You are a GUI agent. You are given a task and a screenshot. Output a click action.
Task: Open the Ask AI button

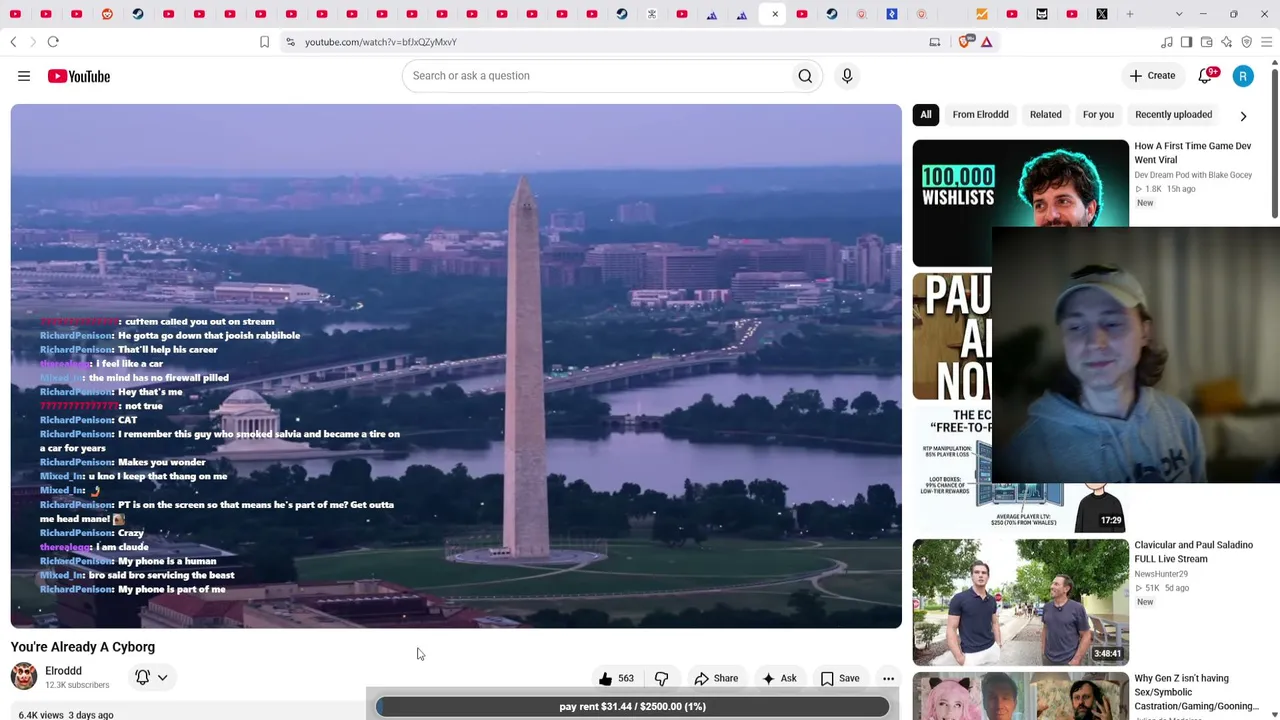coord(779,678)
